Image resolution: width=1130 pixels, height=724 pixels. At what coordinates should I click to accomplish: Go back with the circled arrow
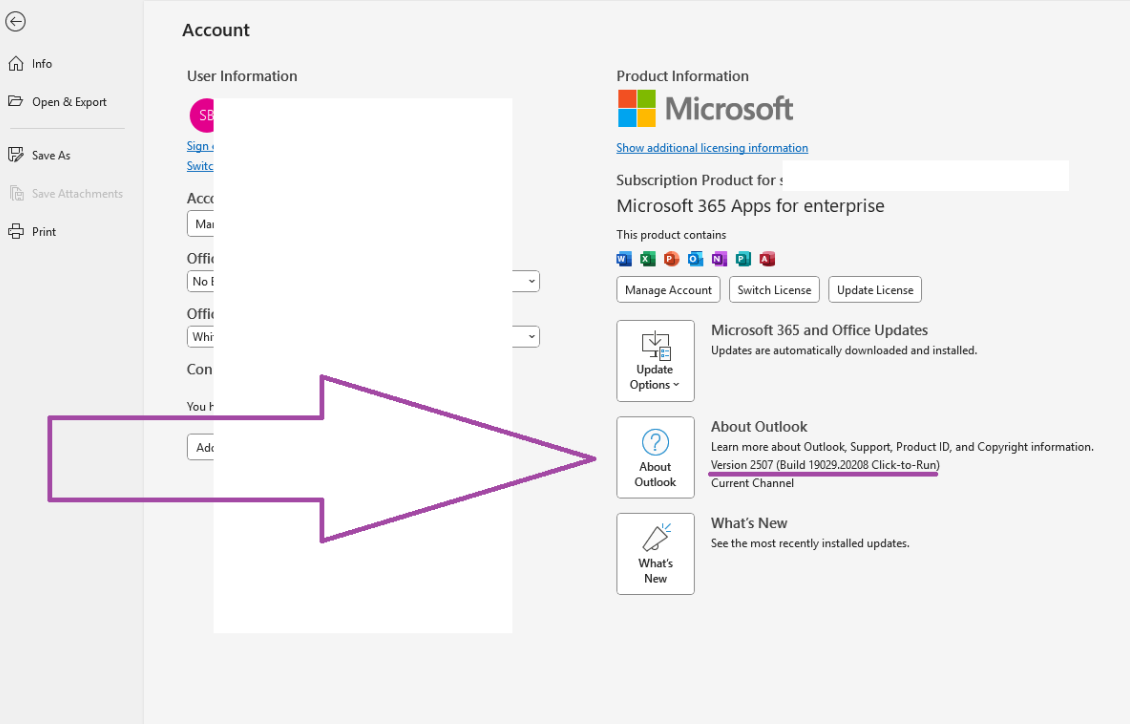[x=15, y=22]
